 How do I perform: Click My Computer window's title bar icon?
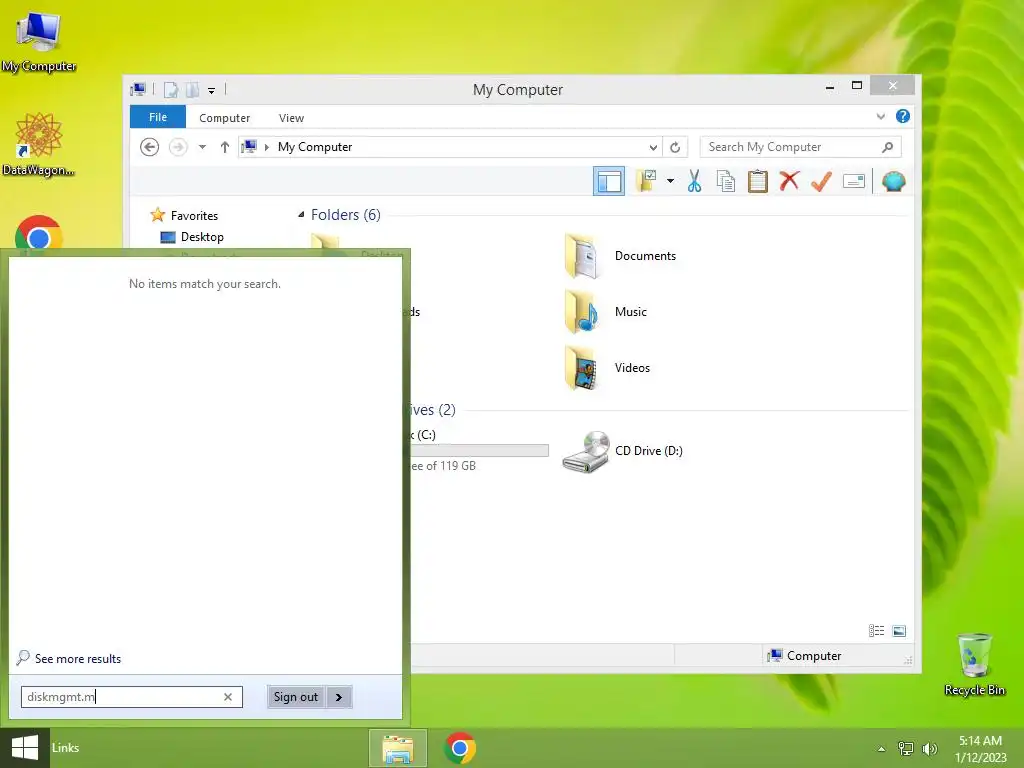(138, 89)
